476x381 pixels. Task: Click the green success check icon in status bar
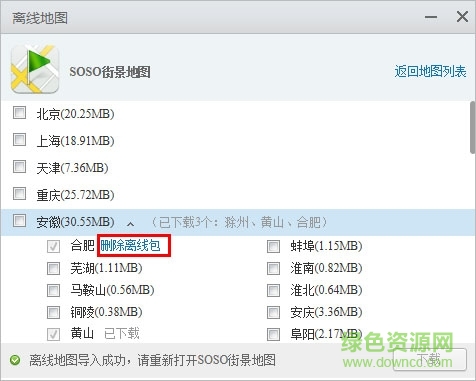coord(15,360)
